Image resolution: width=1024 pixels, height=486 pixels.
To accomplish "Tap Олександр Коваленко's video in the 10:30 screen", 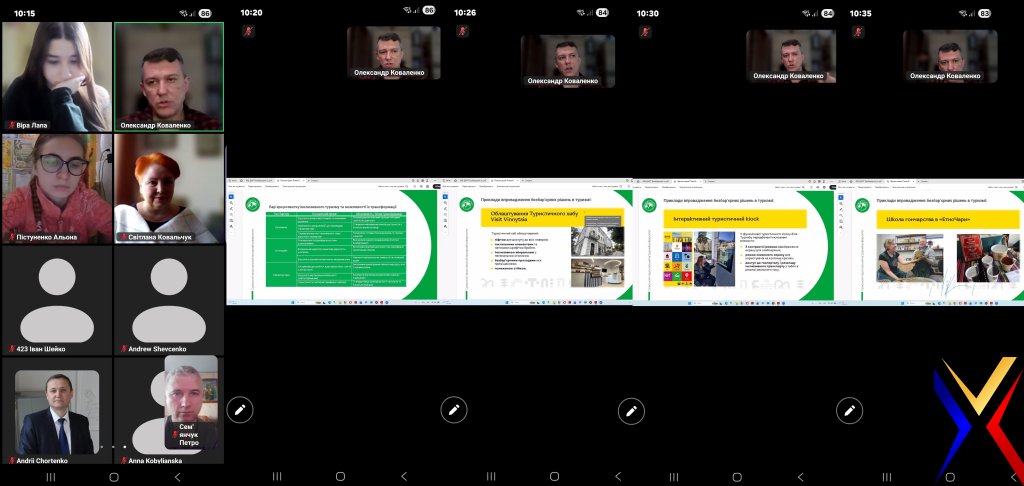I will coord(790,55).
